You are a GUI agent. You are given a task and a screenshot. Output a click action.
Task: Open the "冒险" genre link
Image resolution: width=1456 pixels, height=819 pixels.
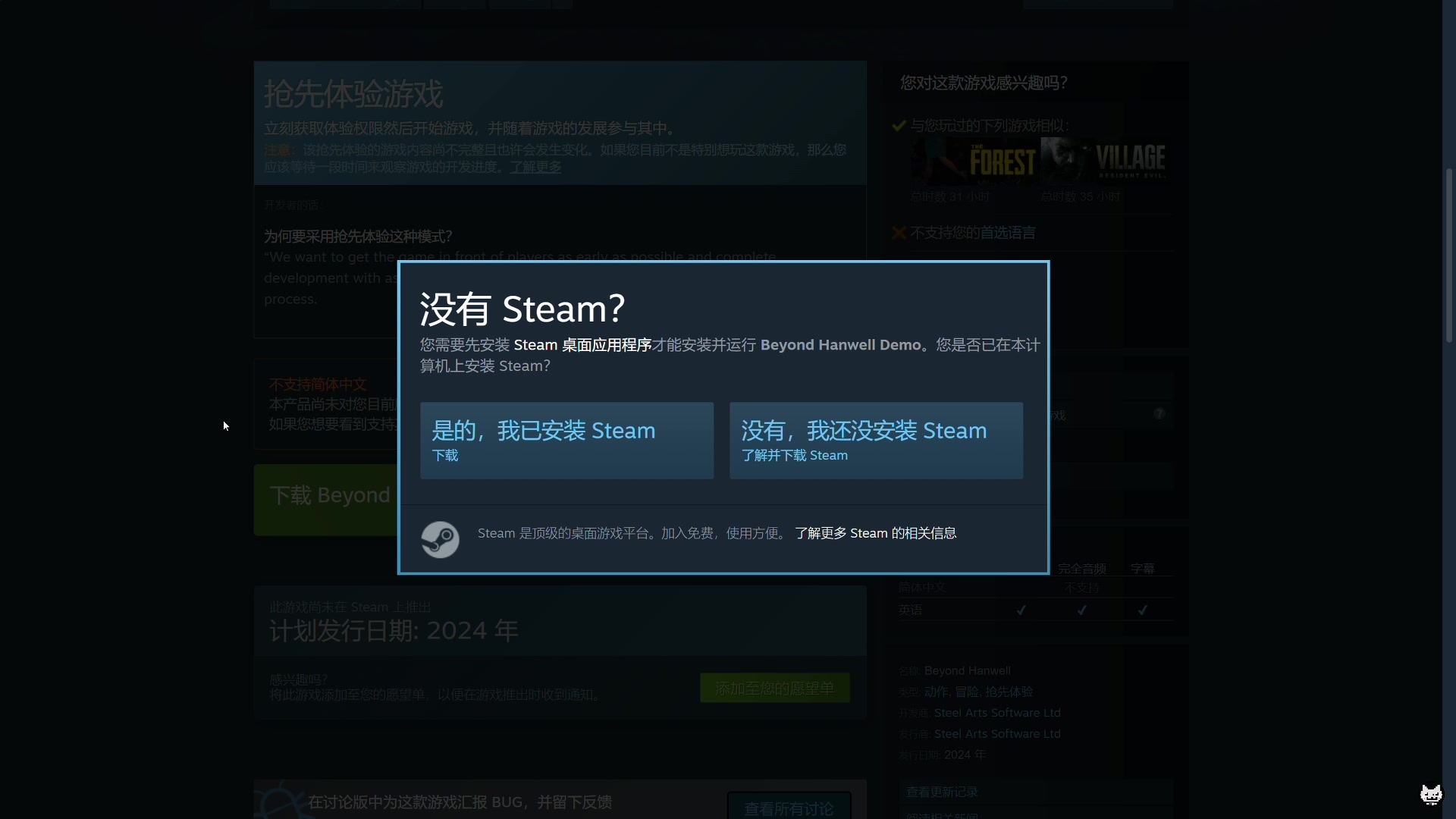pos(967,692)
